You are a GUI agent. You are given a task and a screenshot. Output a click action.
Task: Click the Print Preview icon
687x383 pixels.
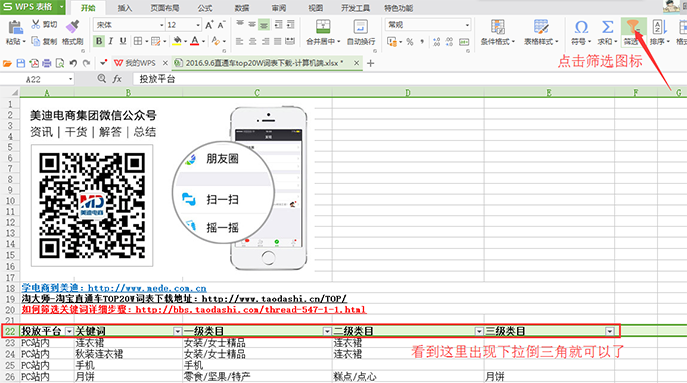(x=60, y=64)
